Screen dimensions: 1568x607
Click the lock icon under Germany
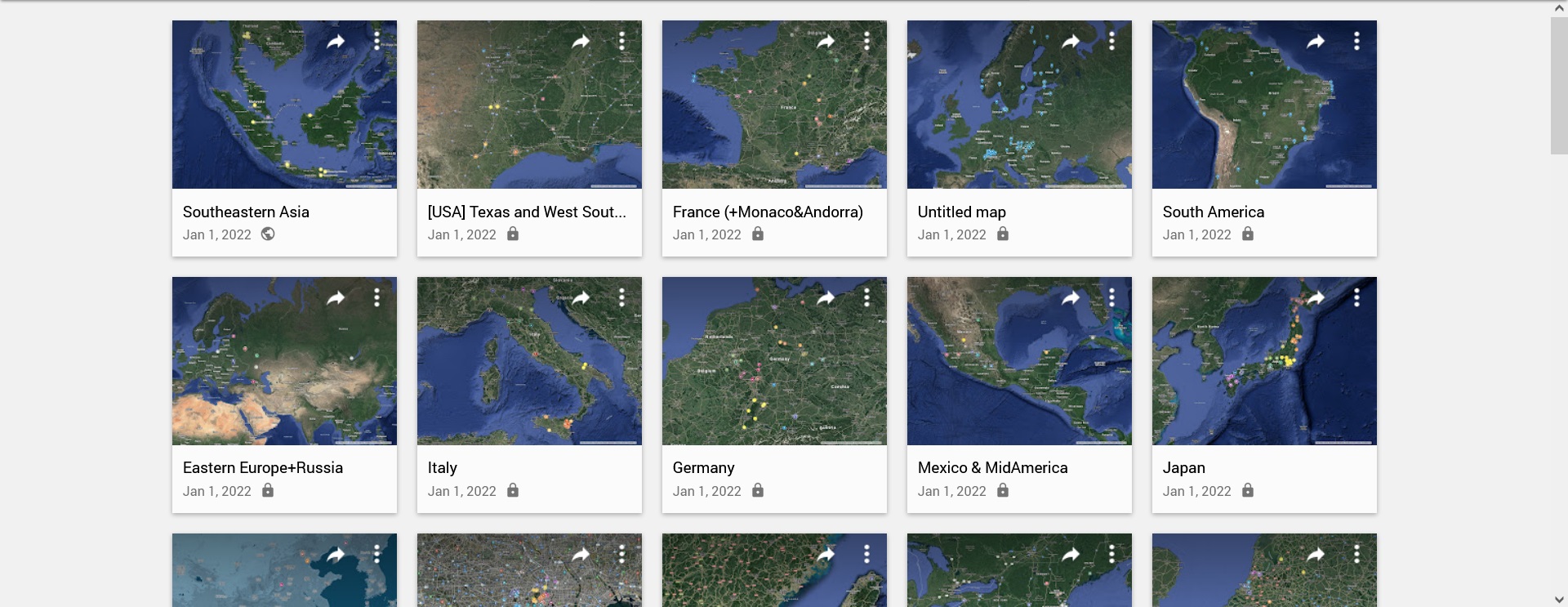click(x=758, y=490)
